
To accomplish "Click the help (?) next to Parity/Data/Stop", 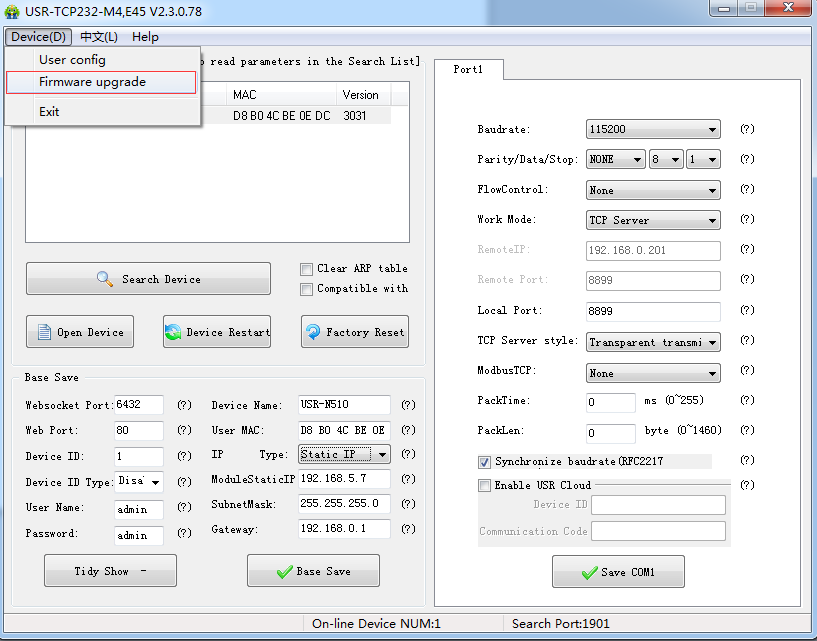I will 747,159.
